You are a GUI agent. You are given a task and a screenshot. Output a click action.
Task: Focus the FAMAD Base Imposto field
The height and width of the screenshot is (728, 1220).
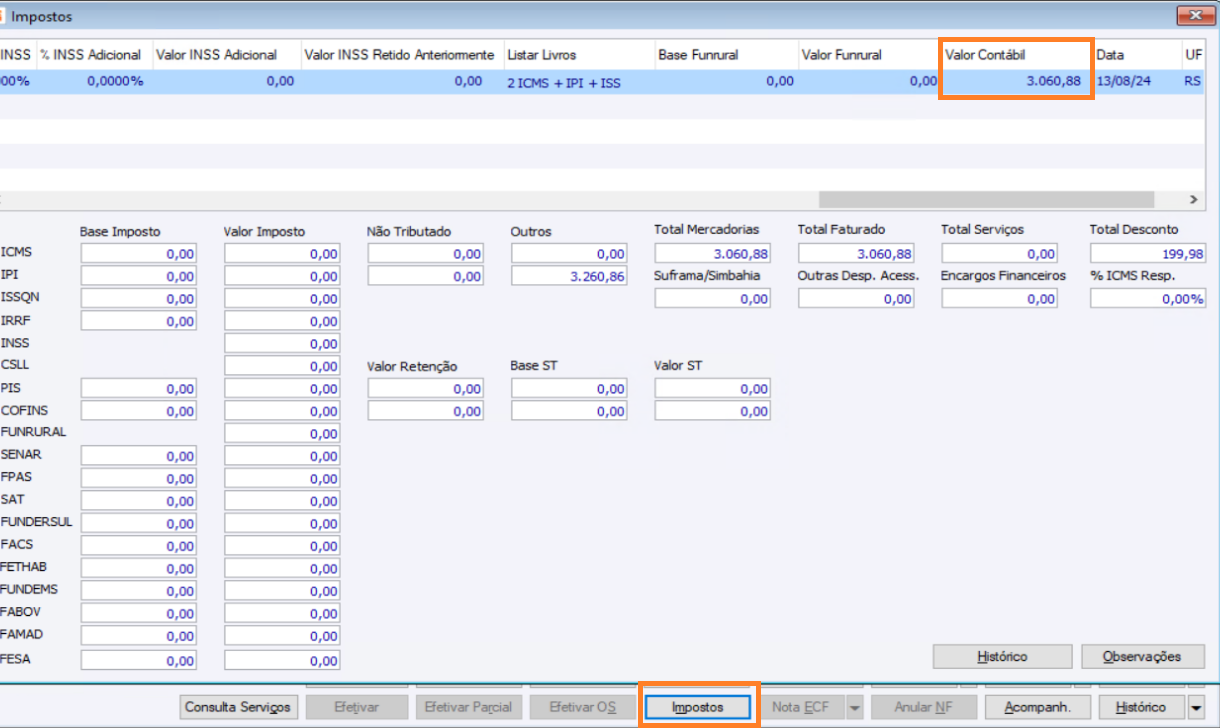coord(138,636)
